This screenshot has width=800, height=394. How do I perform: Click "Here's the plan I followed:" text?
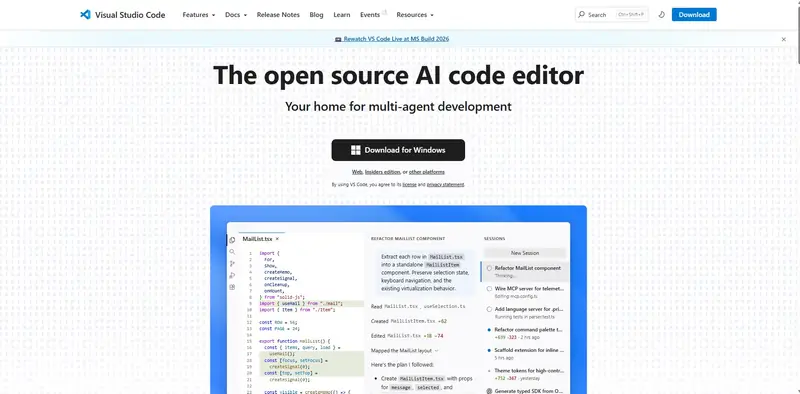point(403,365)
